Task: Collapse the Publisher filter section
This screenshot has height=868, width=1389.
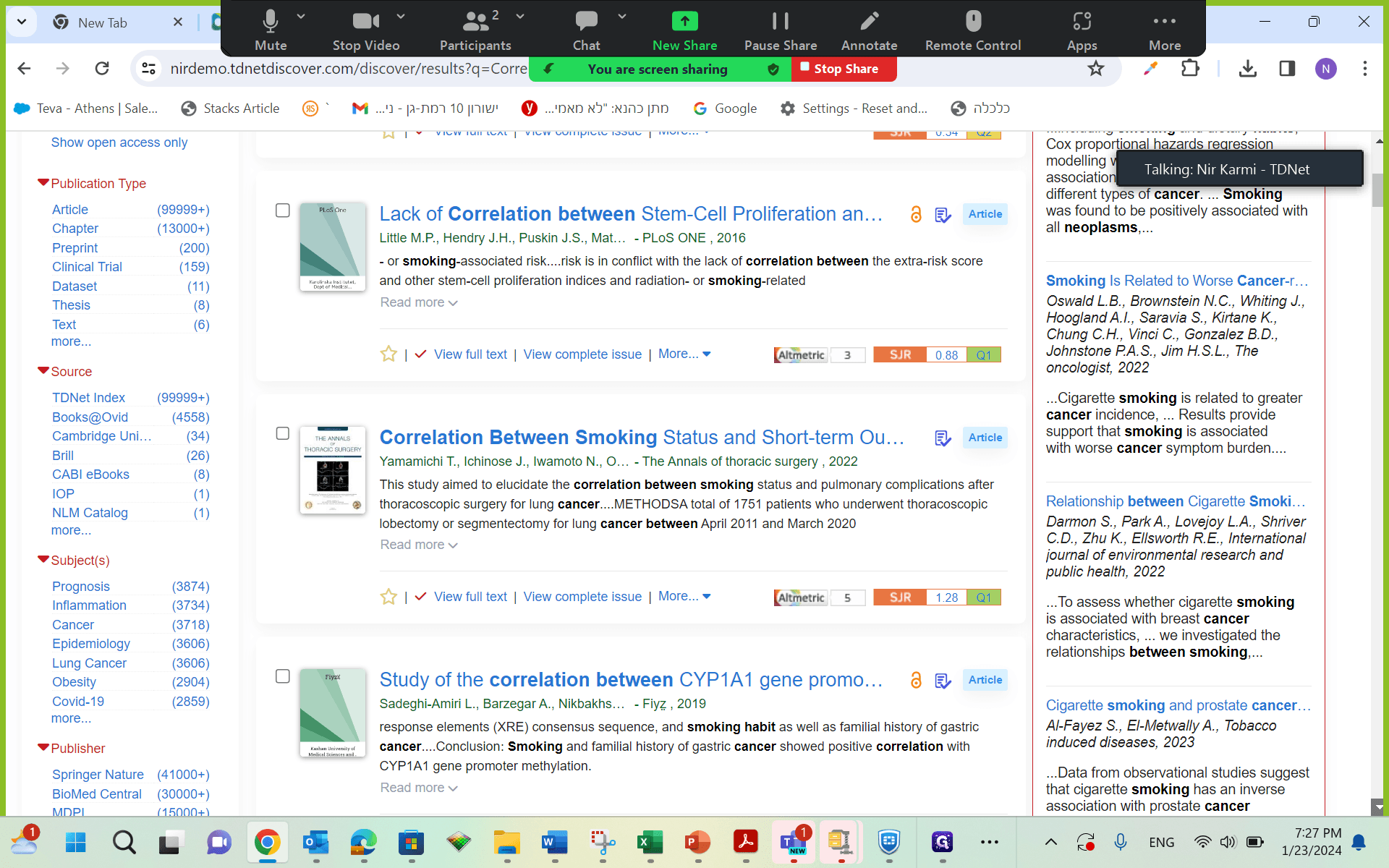Action: 43,748
